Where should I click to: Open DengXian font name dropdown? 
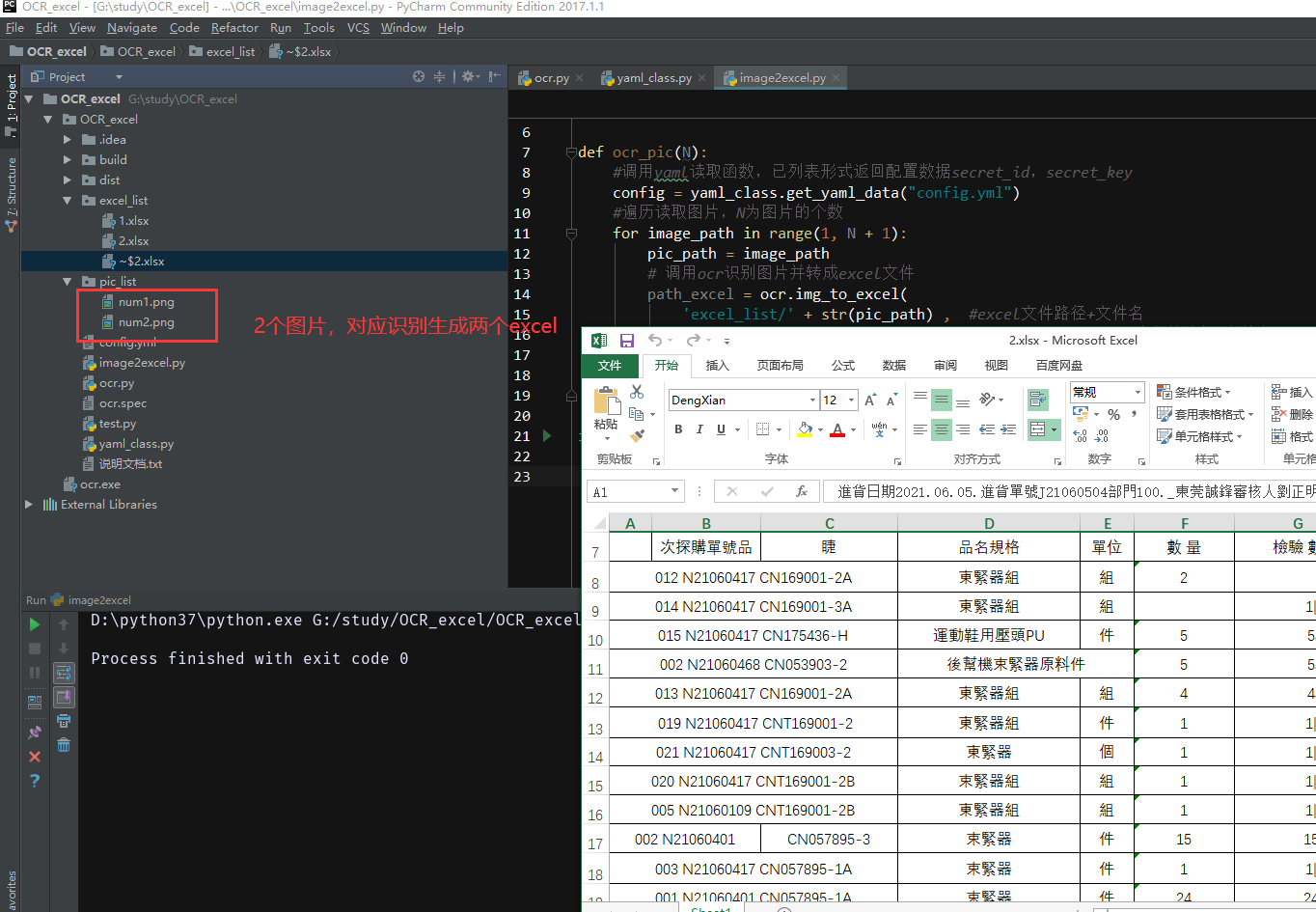point(812,401)
